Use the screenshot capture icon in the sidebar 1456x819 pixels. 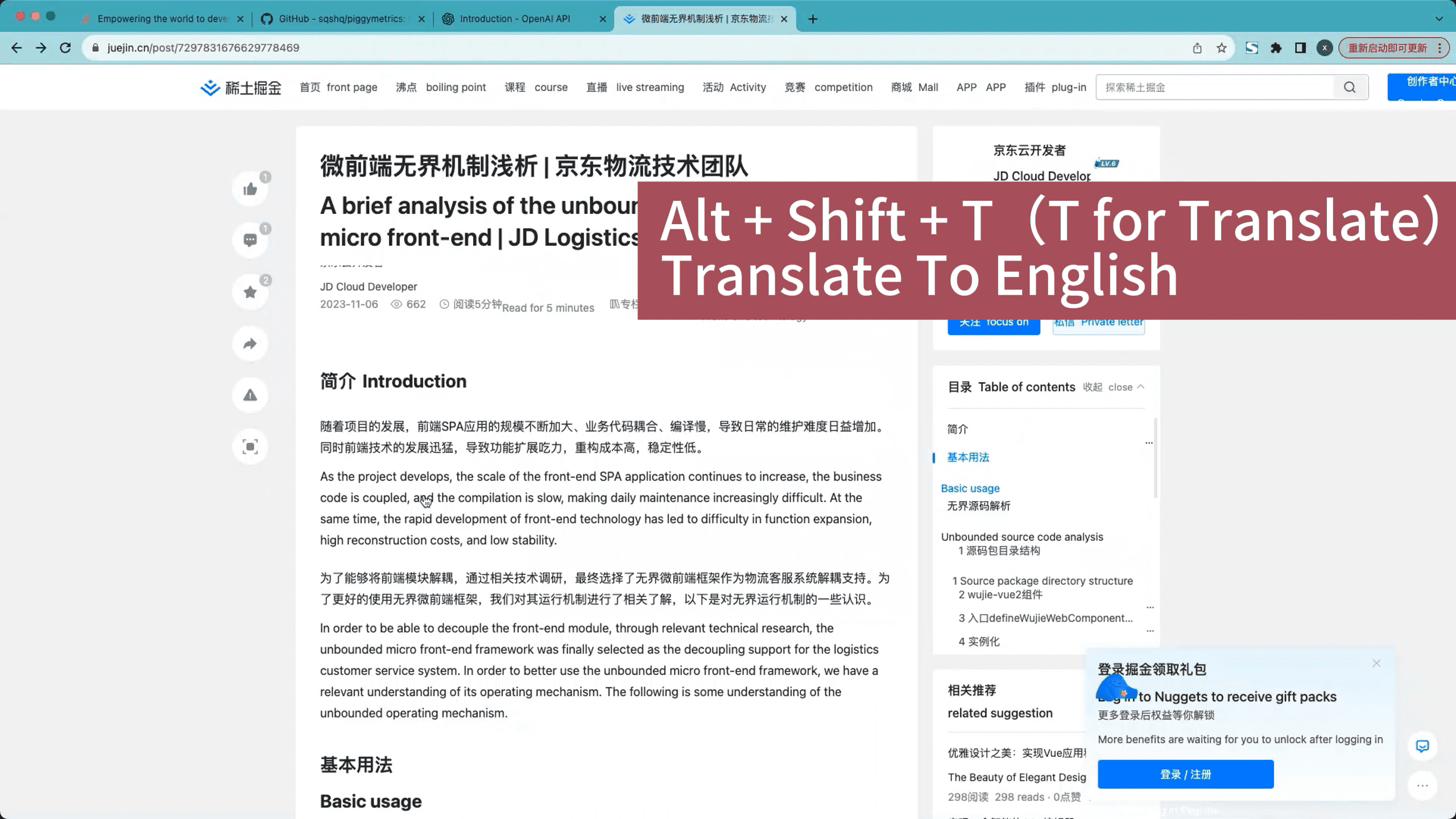250,446
